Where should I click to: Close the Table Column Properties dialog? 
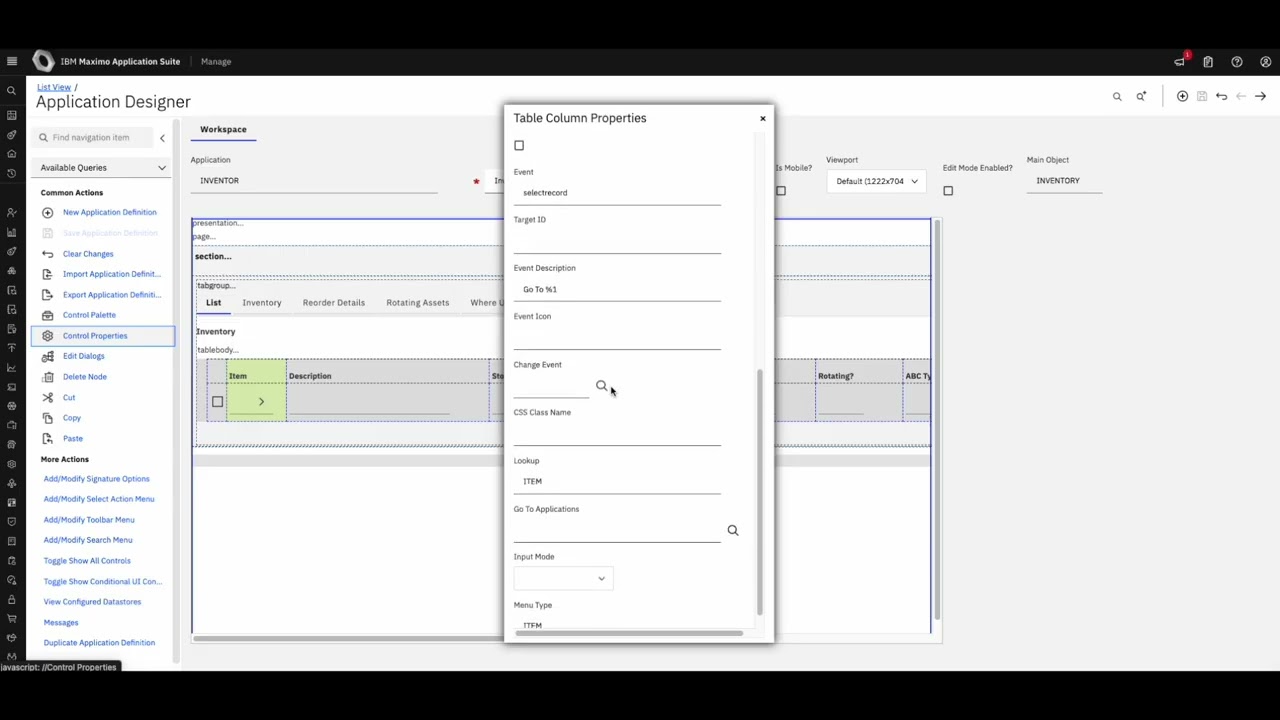point(762,119)
